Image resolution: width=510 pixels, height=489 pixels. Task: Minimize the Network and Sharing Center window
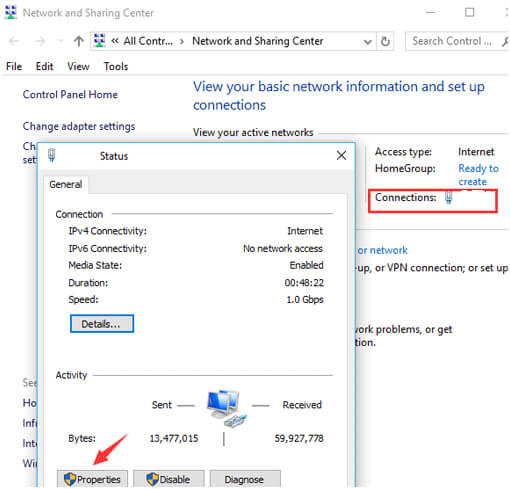coord(430,12)
